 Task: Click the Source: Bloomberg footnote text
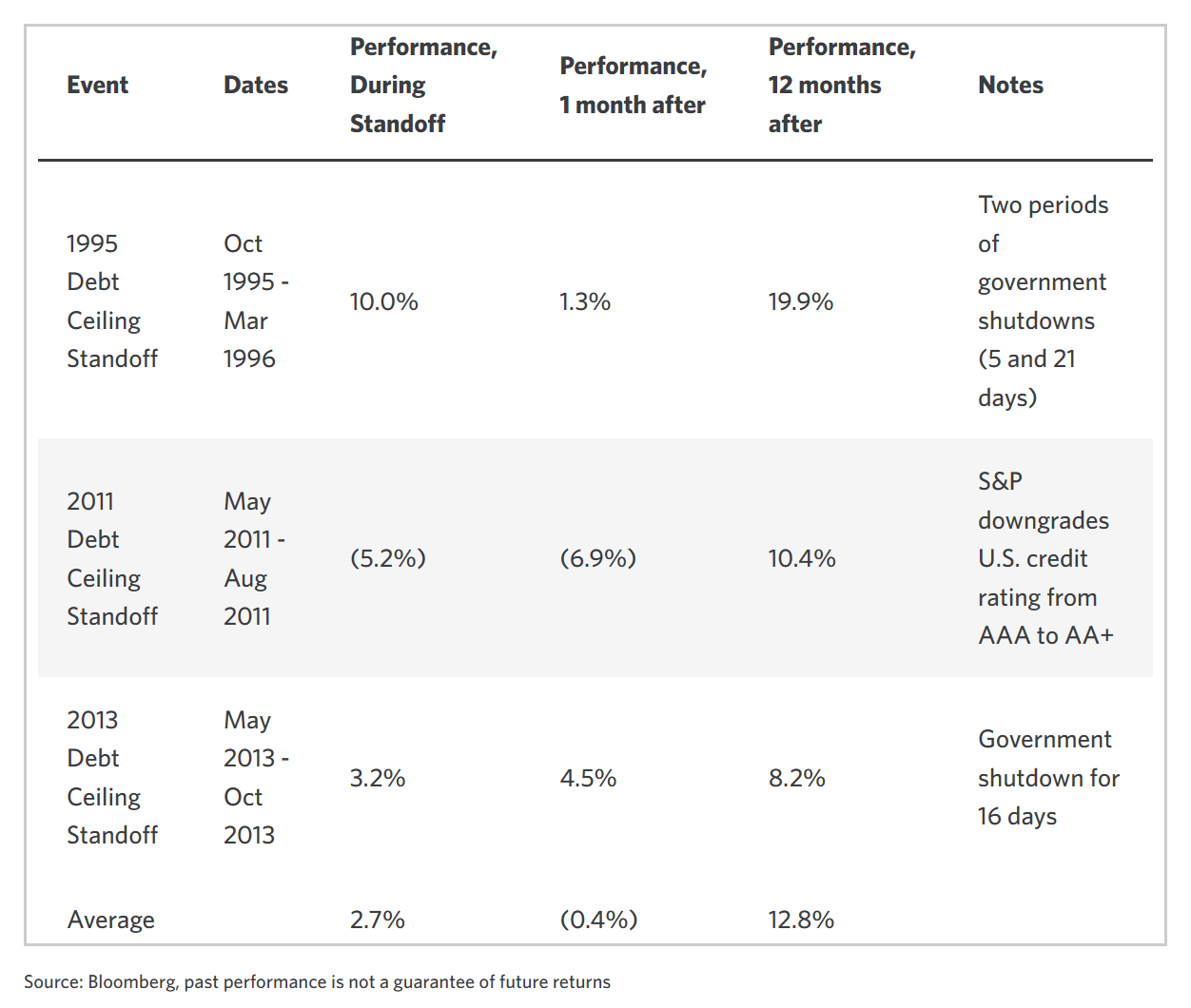317,982
